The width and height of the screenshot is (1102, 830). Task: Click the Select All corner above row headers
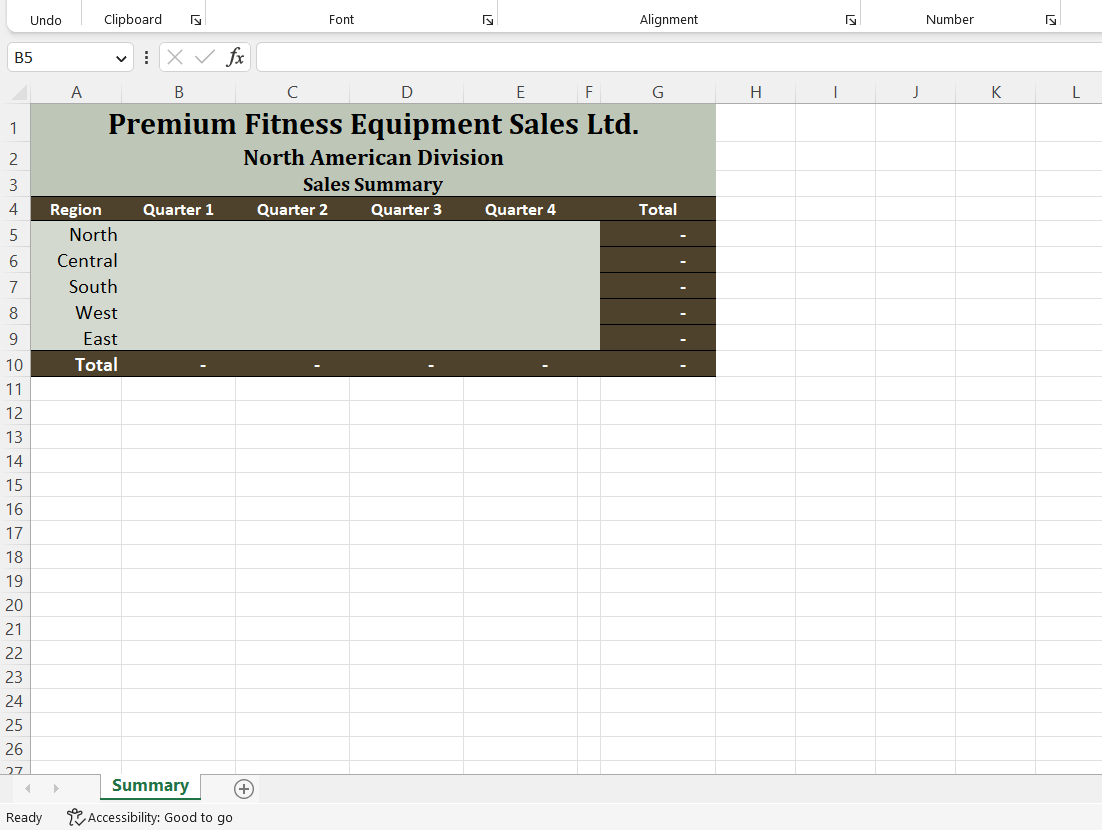(15, 91)
